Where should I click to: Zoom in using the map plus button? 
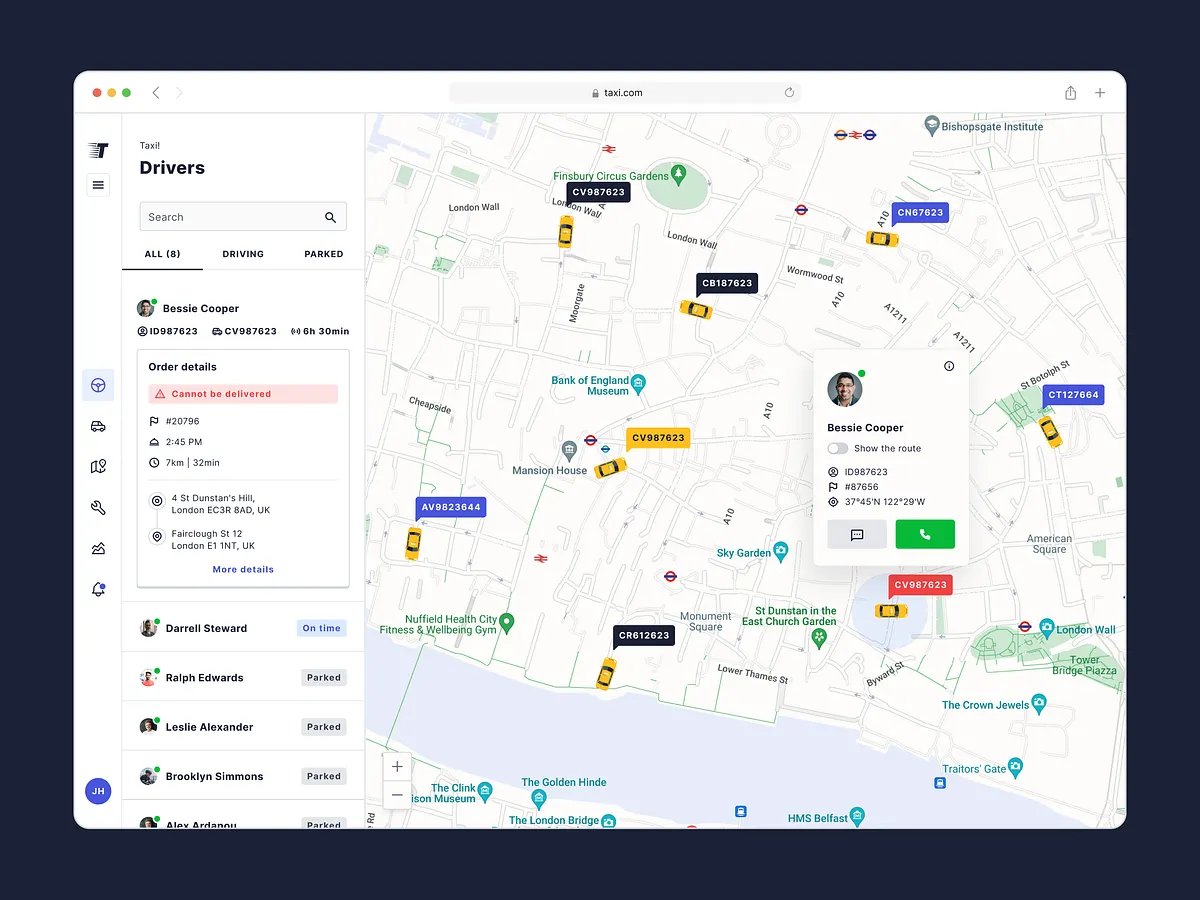click(396, 765)
